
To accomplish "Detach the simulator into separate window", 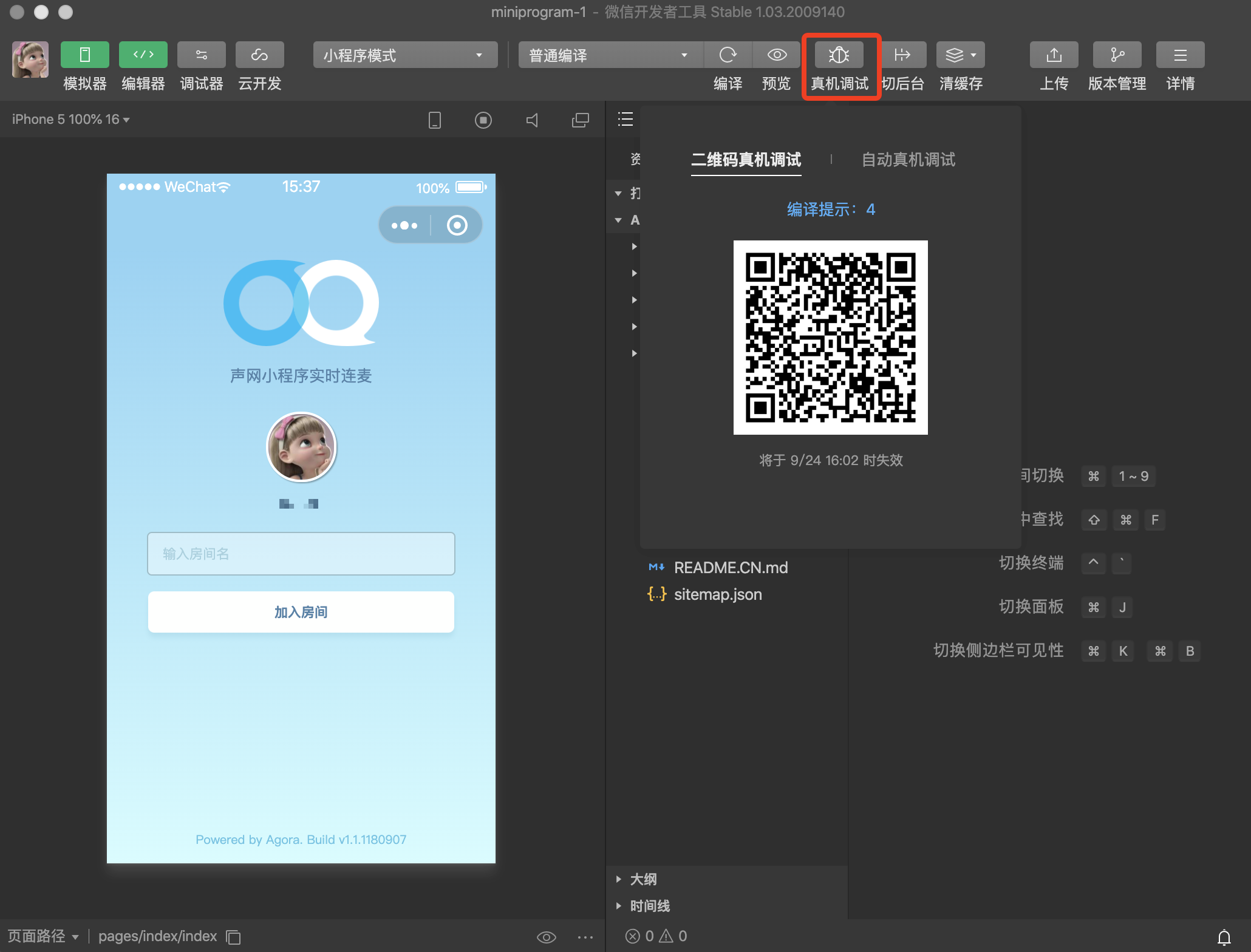I will click(x=581, y=120).
